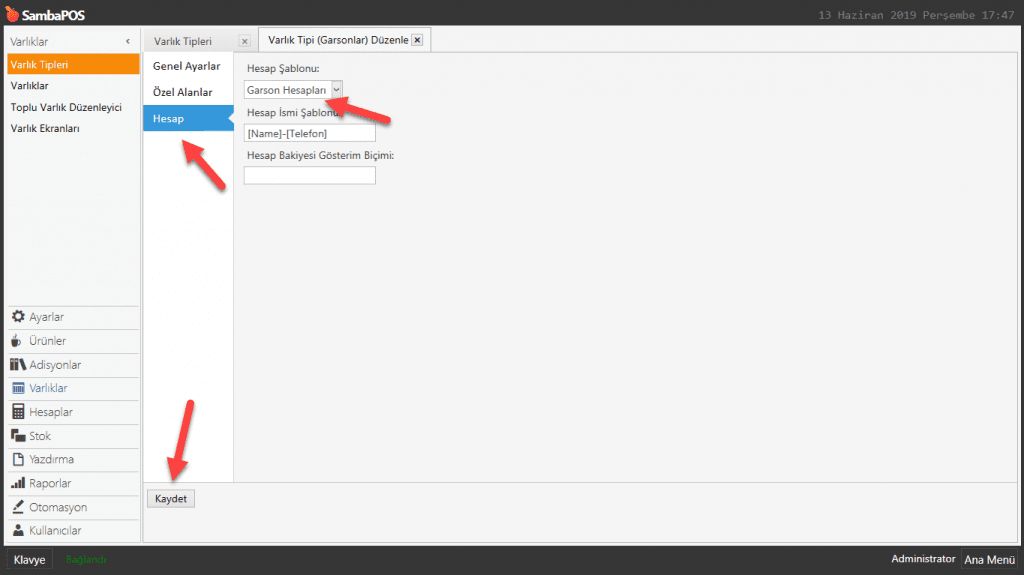Open the Klavye on-screen keyboard button

(29, 560)
